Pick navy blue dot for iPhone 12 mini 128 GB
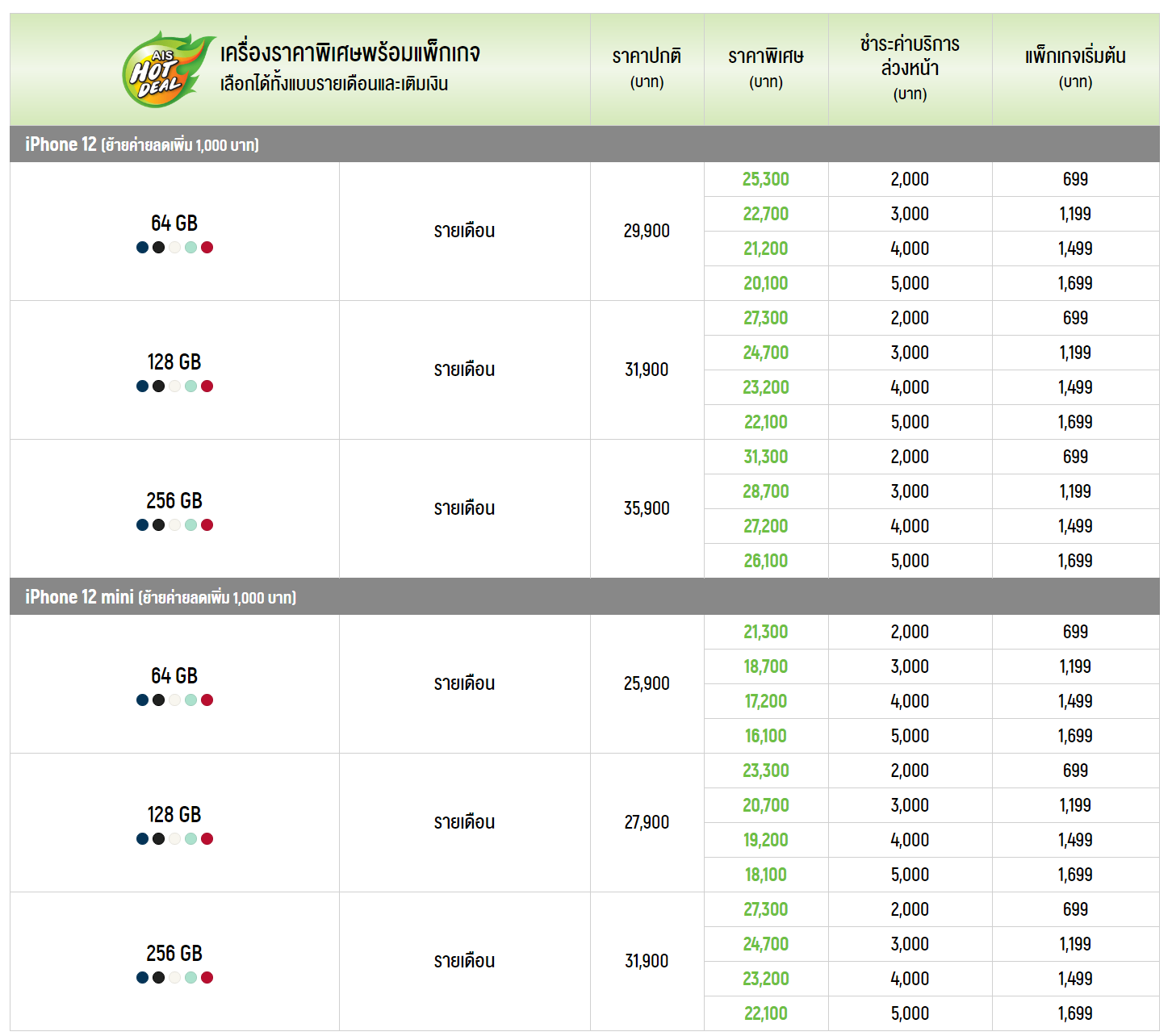Screen dimensions: 1172x1036 tap(142, 839)
